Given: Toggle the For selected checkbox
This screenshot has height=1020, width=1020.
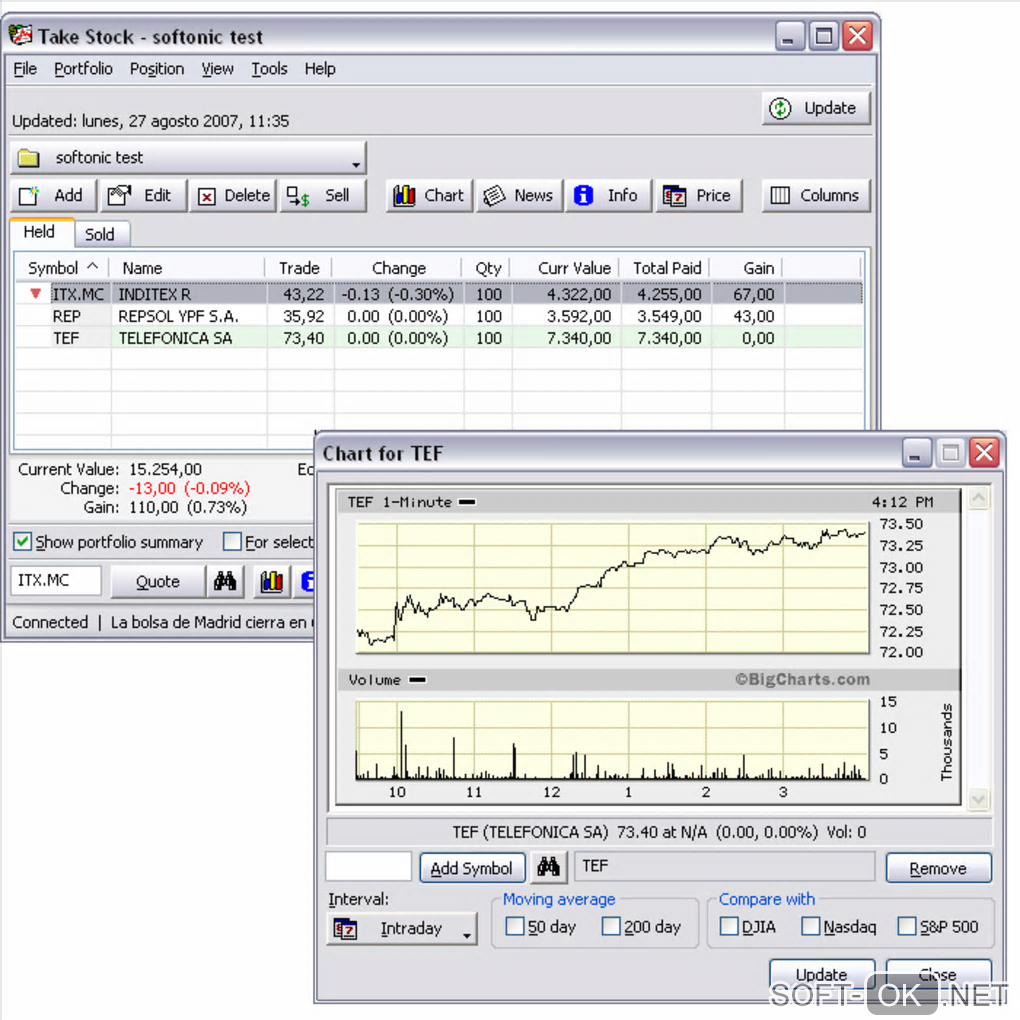Looking at the screenshot, I should coord(232,541).
